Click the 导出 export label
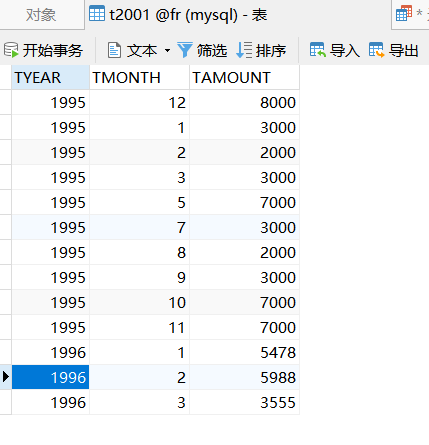429x445 pixels. click(x=403, y=51)
